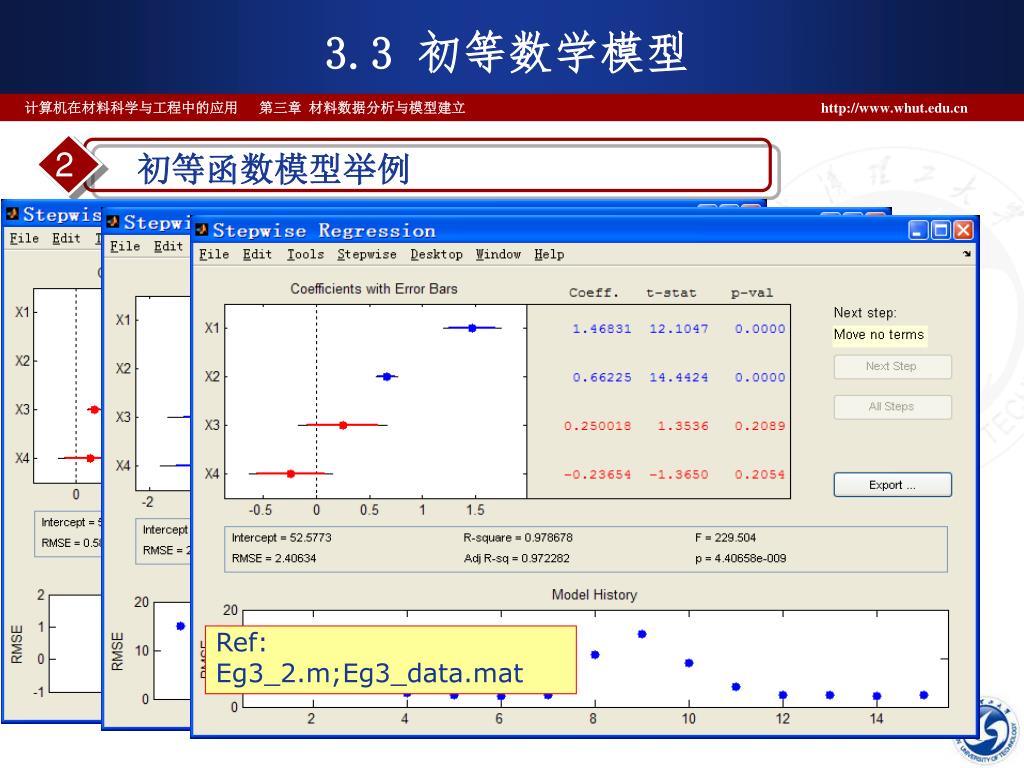Open Edit menu in the middle Stepwise window
This screenshot has width=1024, height=768.
coord(168,246)
